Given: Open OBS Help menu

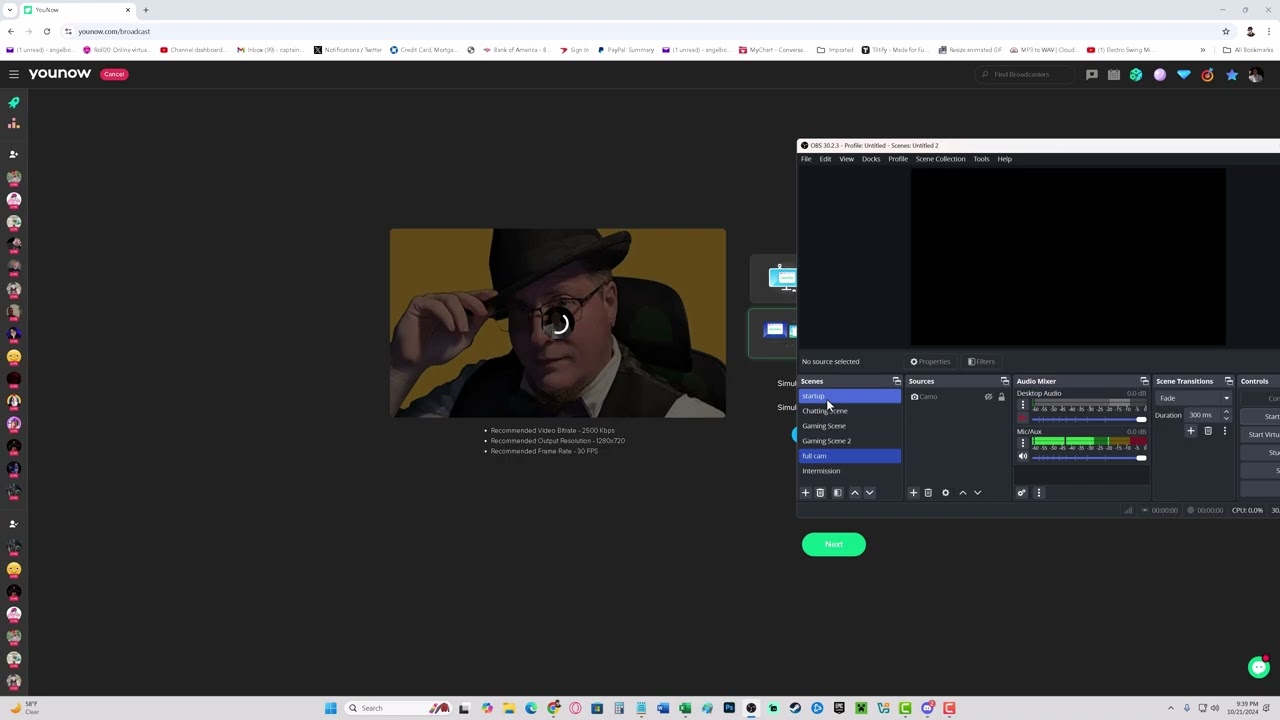Looking at the screenshot, I should point(1004,159).
